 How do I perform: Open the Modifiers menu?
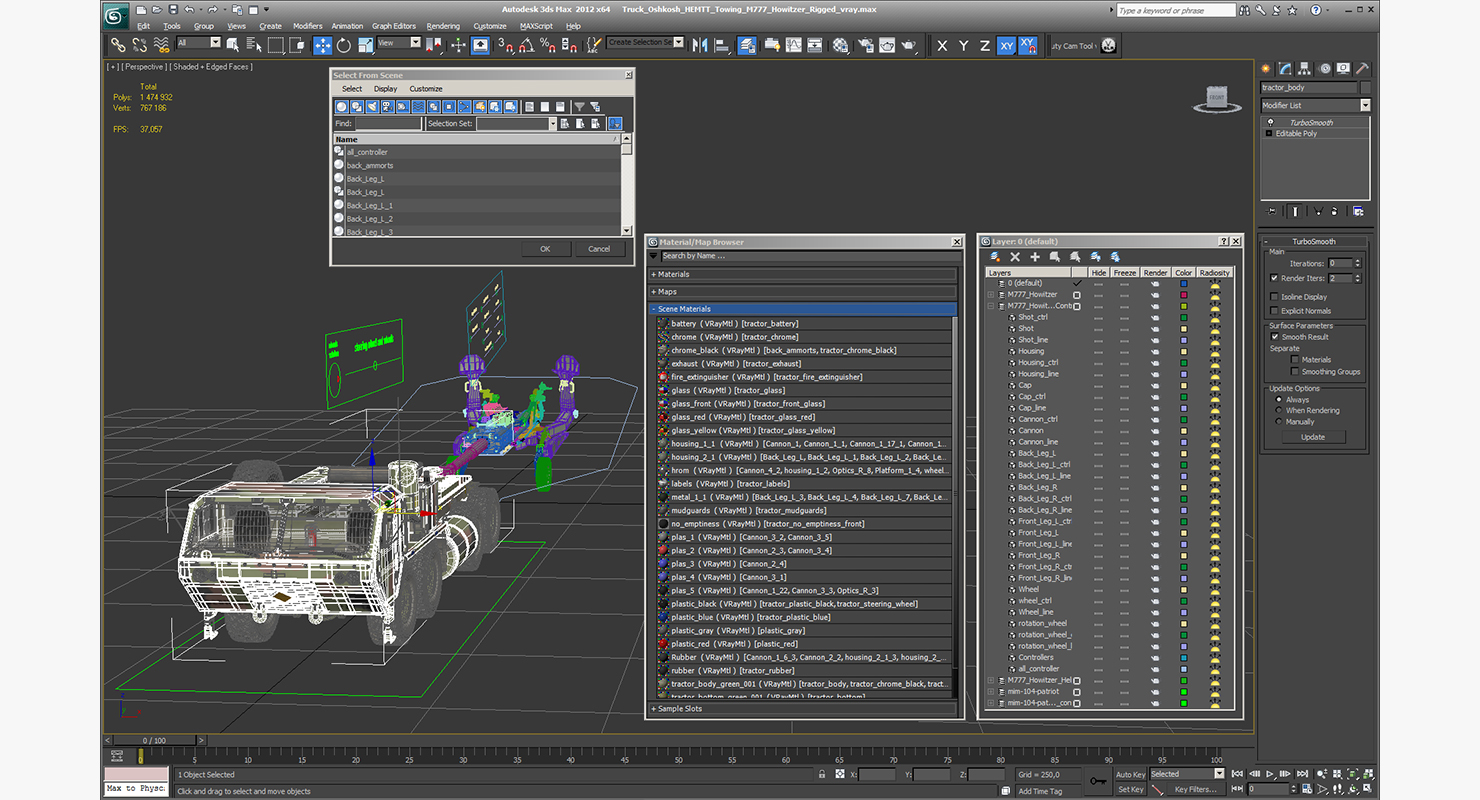307,26
